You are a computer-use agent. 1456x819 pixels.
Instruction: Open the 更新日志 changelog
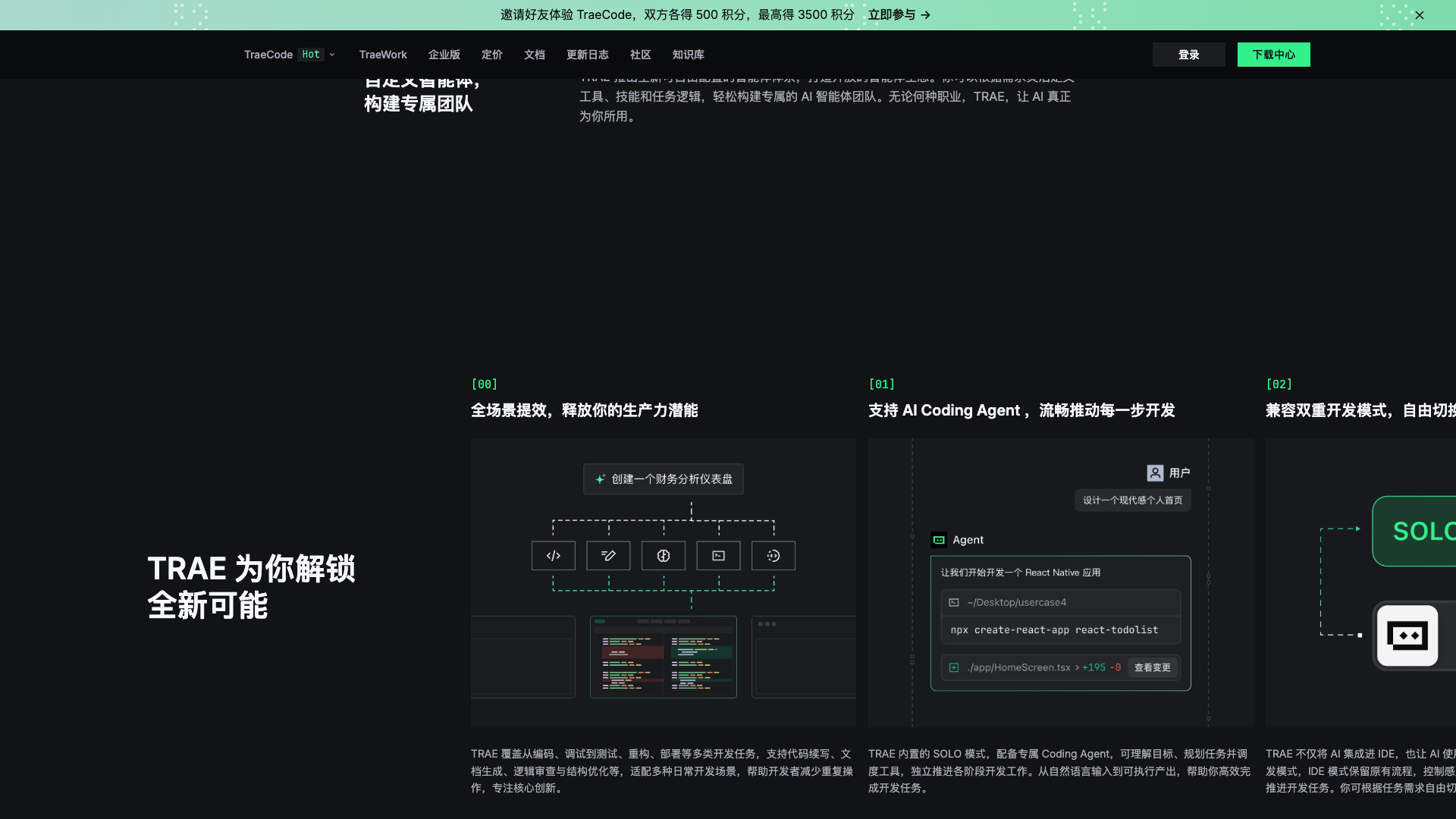(x=588, y=55)
